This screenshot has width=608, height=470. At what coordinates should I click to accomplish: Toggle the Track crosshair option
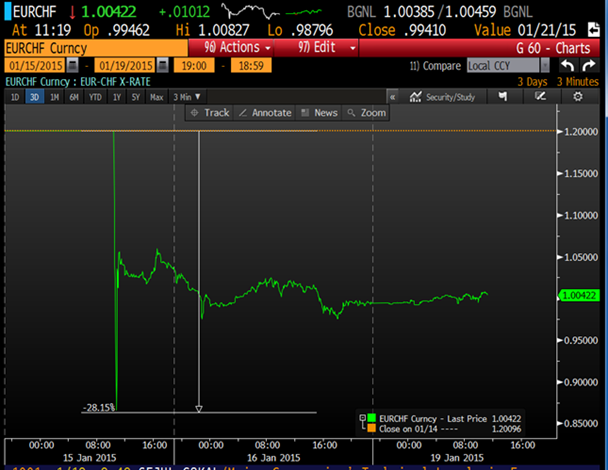tap(210, 113)
